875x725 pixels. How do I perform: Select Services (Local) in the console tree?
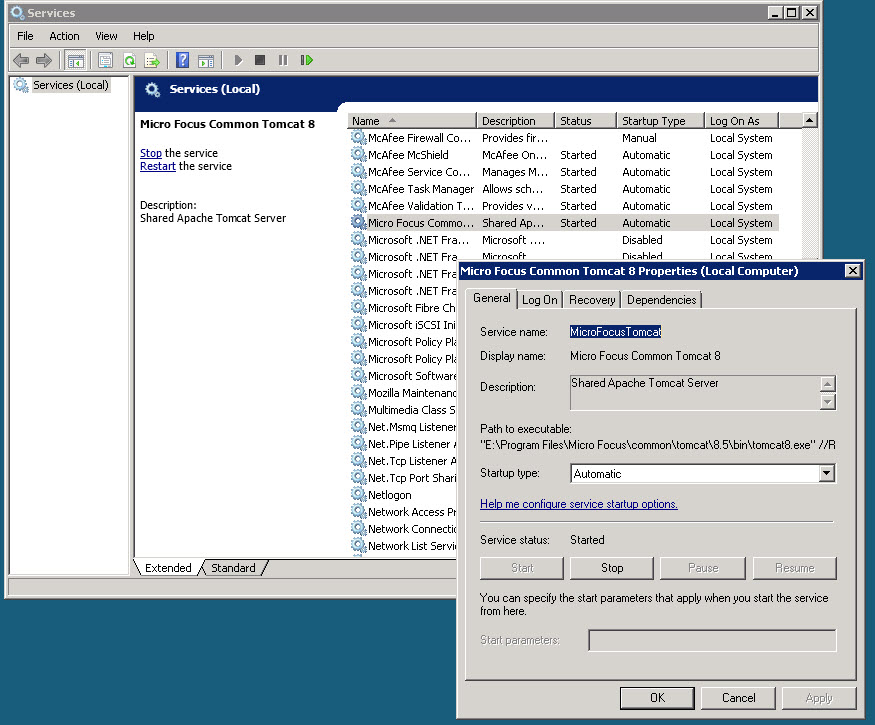70,86
